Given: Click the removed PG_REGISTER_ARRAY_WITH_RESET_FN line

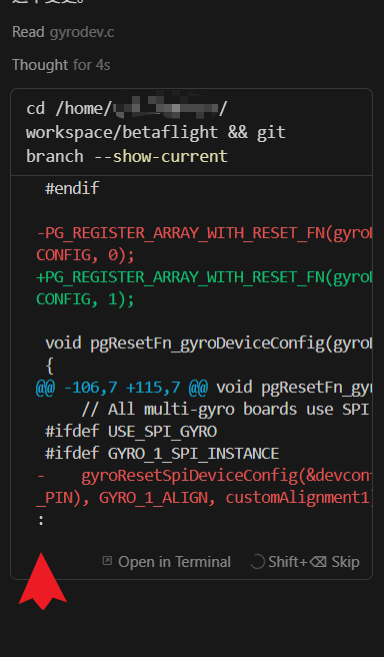Looking at the screenshot, I should 205,233.
